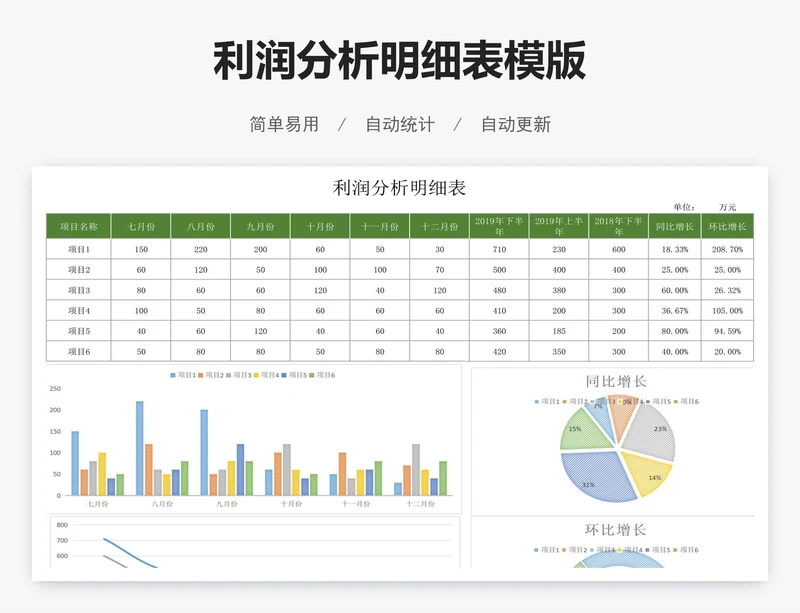Click the 同比增长 pie chart title
Viewport: 800px width, 613px height.
point(615,381)
